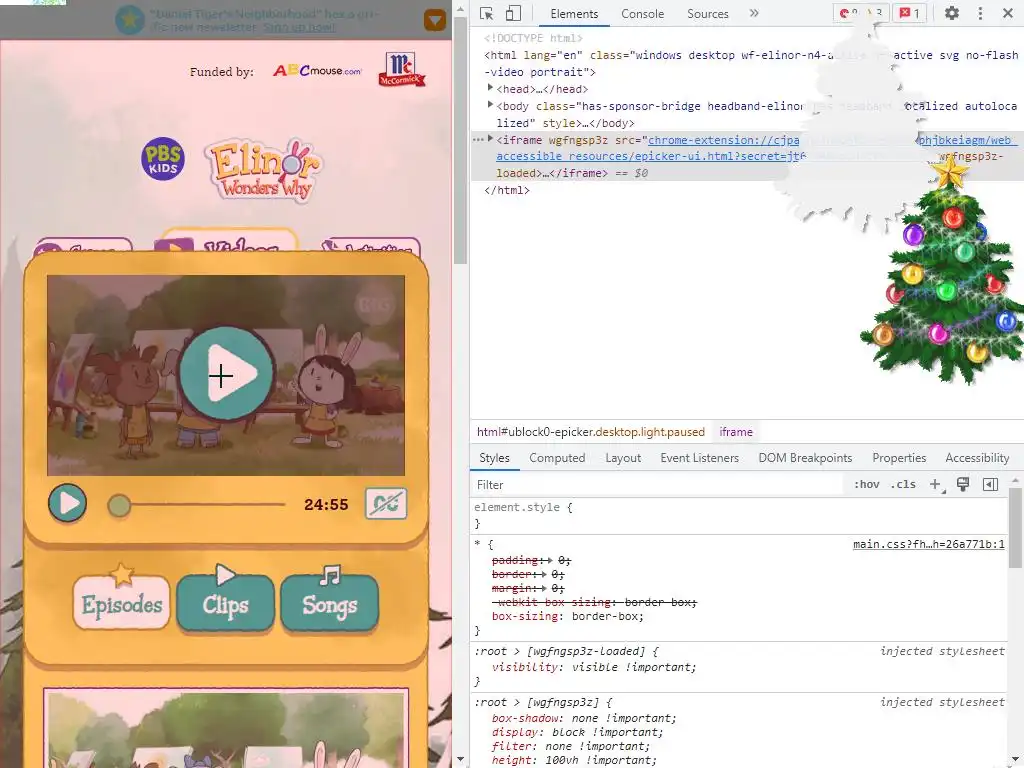Focus the styles Filter input field
This screenshot has width=1024, height=768.
[658, 485]
